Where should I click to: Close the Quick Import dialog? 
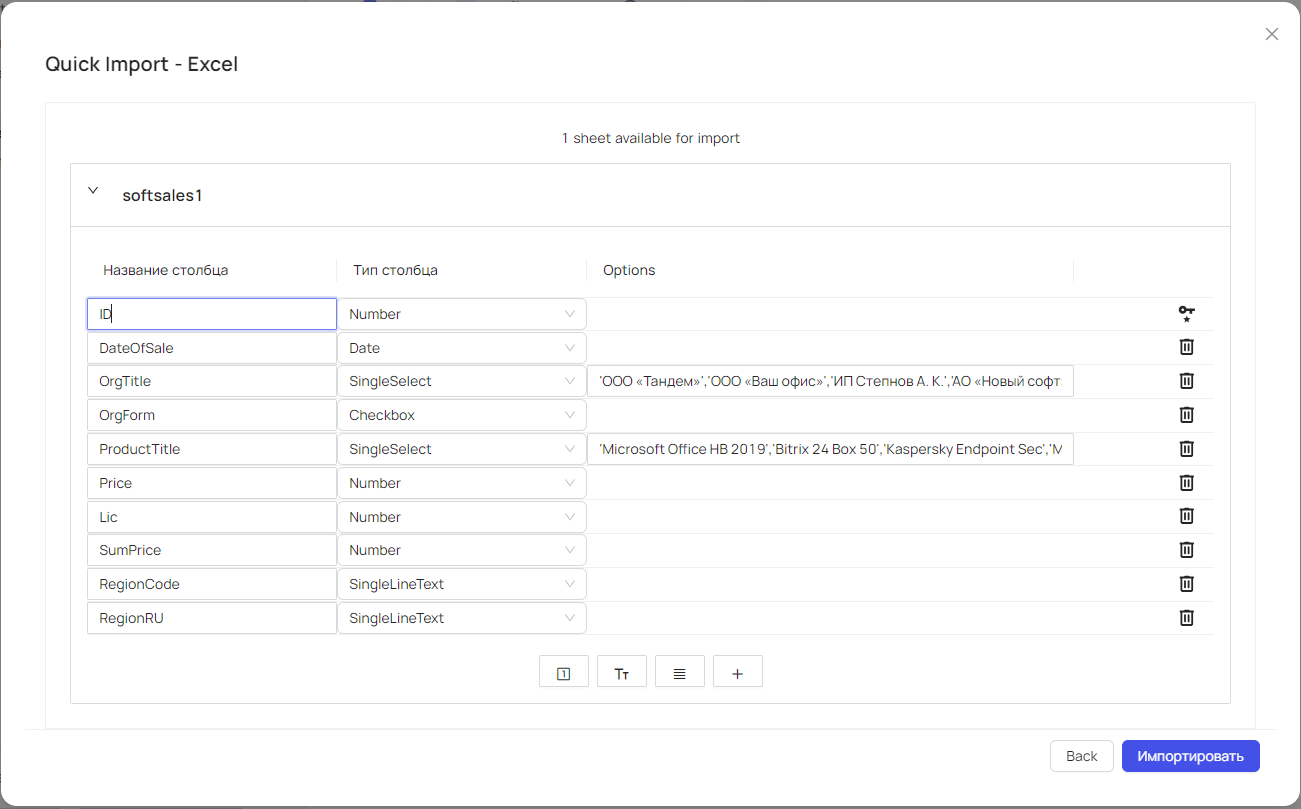click(1271, 34)
